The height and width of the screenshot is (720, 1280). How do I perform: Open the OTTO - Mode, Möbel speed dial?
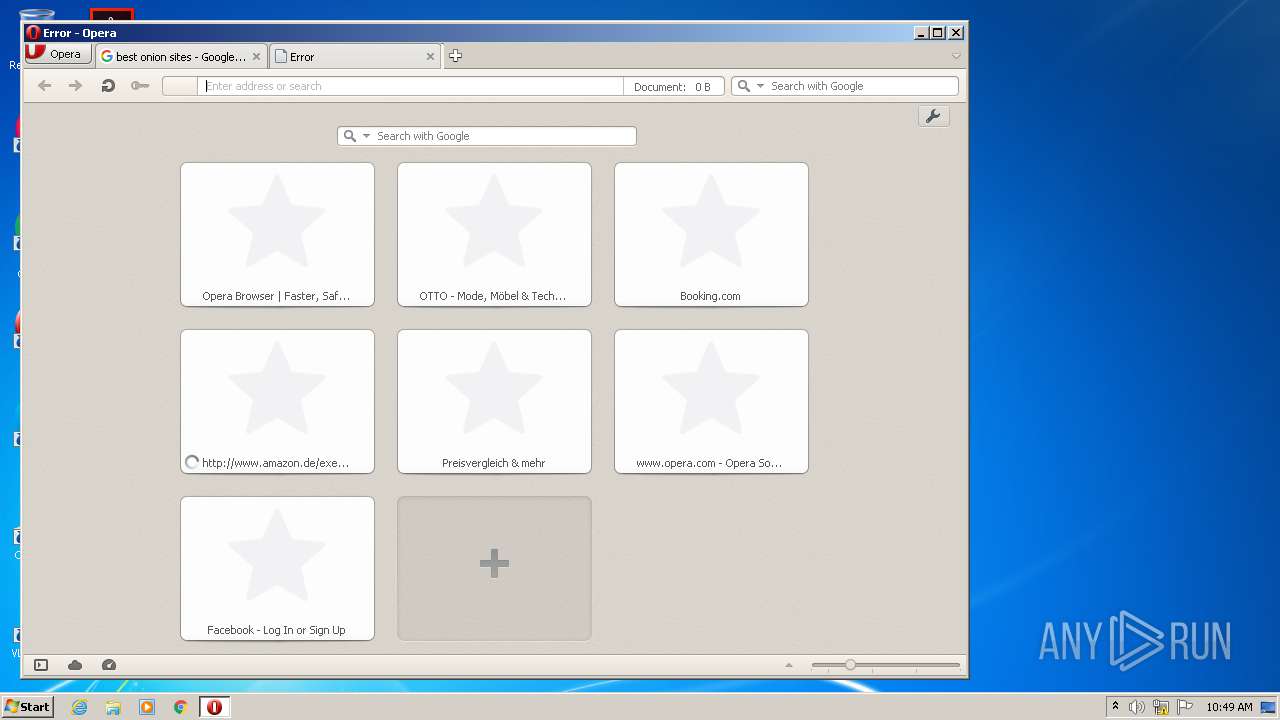pyautogui.click(x=494, y=234)
